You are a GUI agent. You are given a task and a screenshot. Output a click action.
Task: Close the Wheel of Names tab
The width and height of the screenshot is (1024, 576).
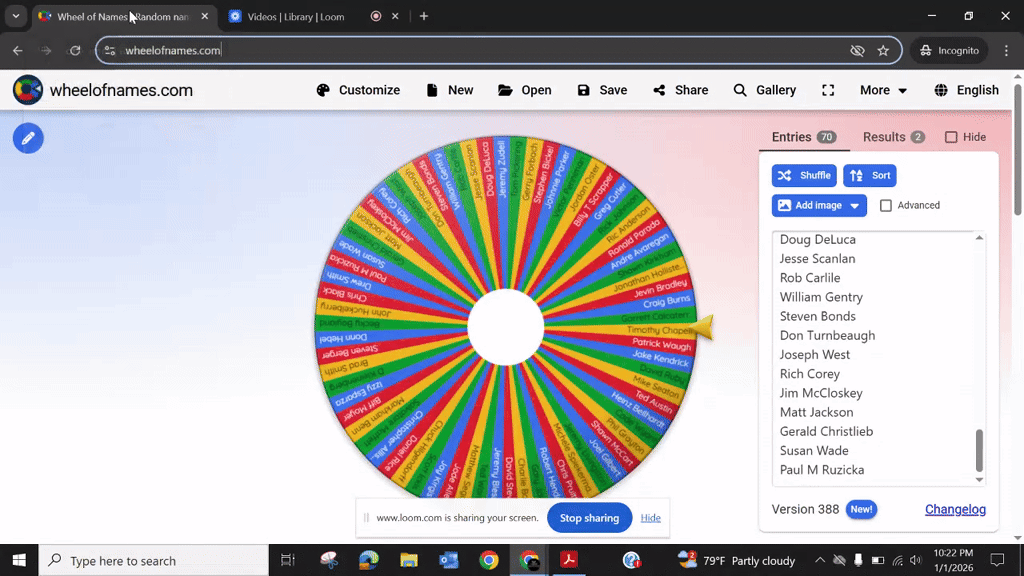pos(204,16)
